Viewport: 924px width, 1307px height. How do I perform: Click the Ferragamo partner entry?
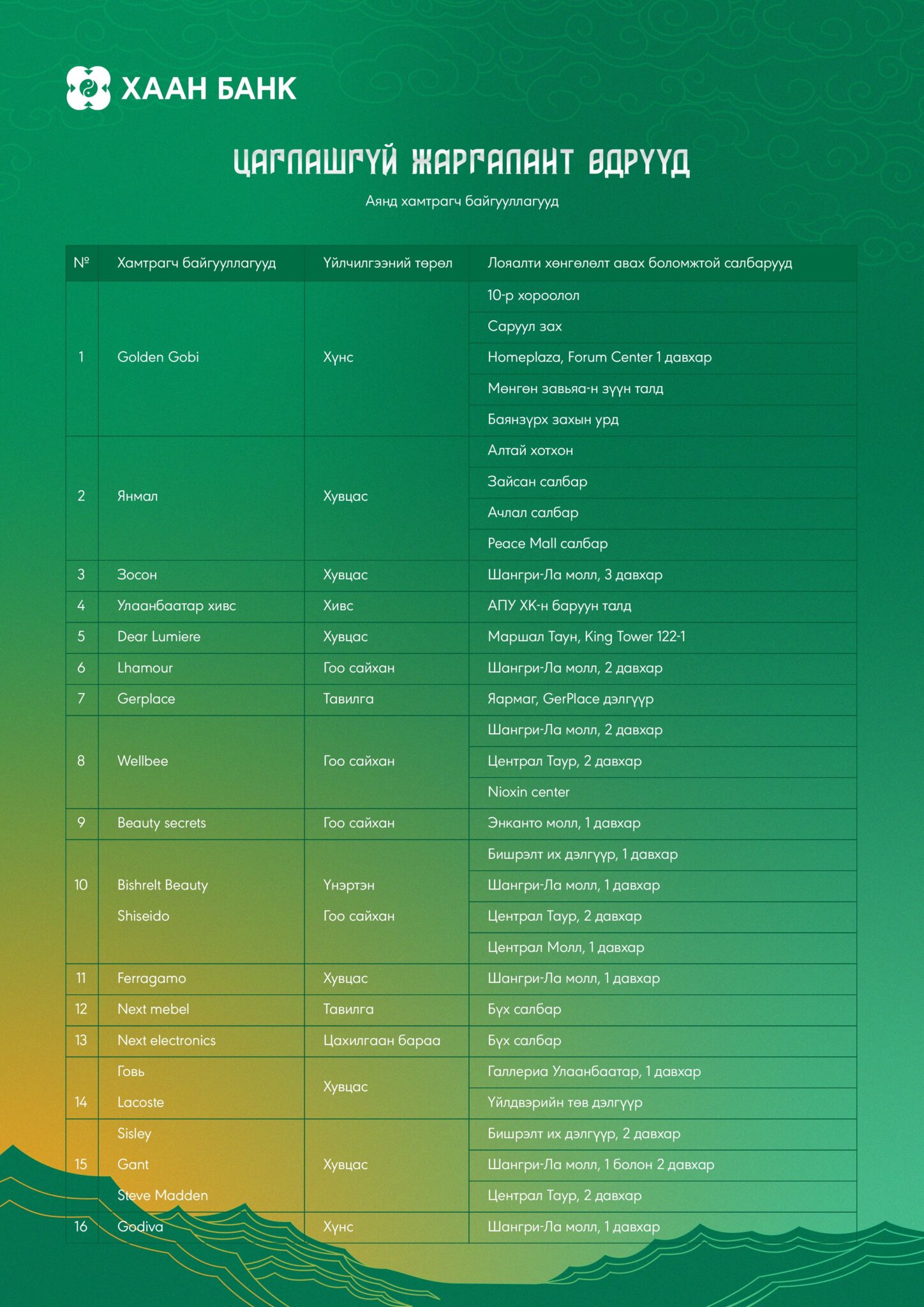[152, 978]
